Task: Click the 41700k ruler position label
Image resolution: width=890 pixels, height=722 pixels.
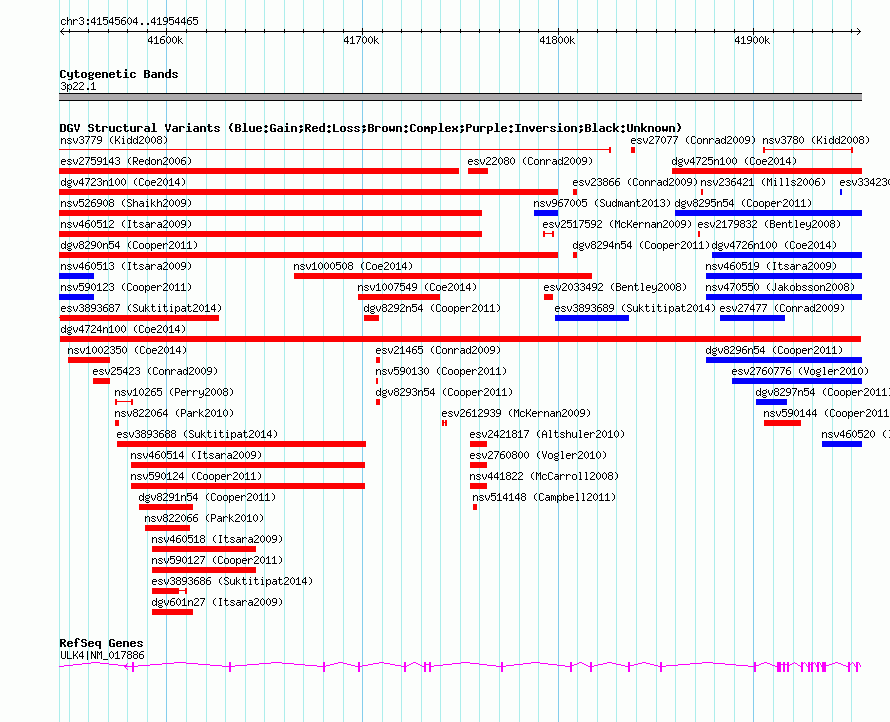Action: [361, 40]
